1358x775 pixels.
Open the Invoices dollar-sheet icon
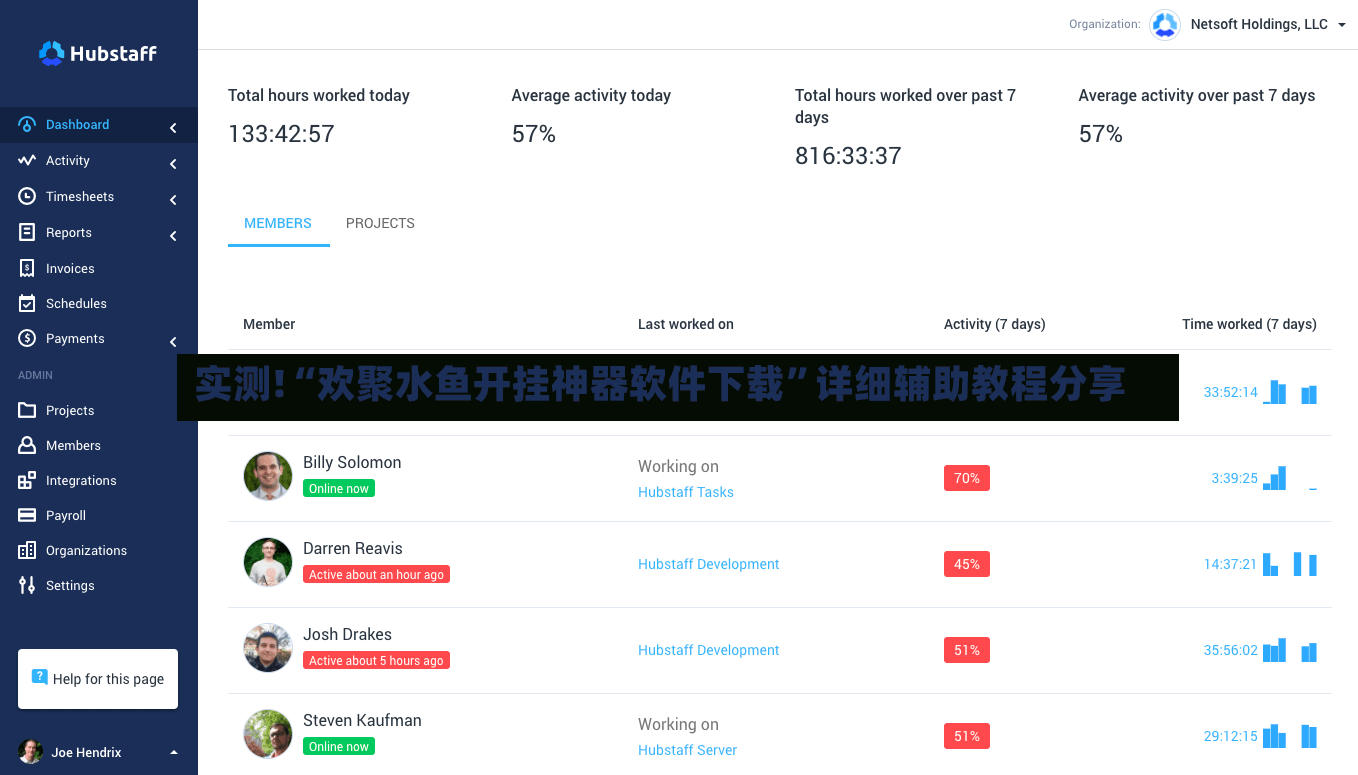[x=27, y=269]
